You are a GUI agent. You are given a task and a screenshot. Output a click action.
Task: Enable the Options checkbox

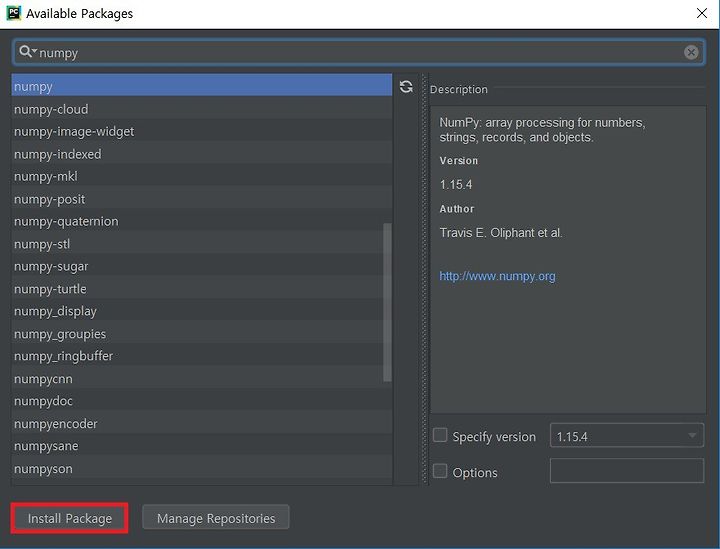tap(440, 471)
